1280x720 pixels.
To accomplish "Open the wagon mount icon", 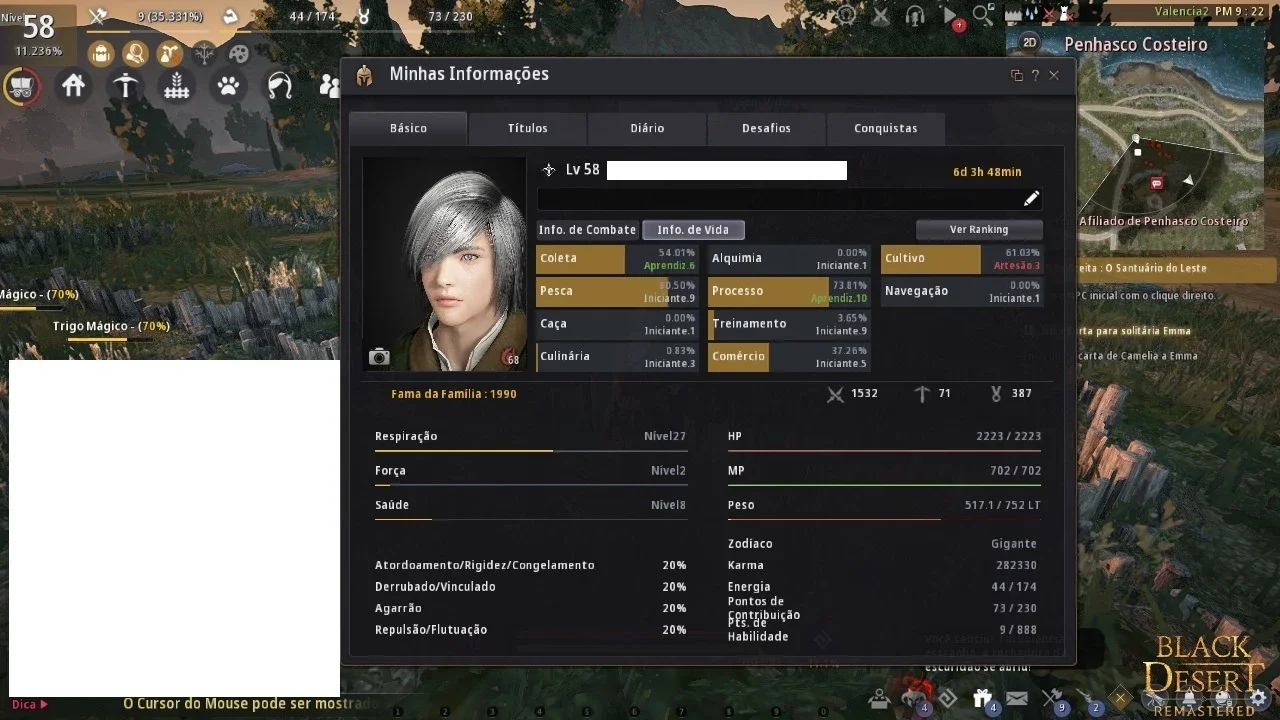I will point(21,86).
